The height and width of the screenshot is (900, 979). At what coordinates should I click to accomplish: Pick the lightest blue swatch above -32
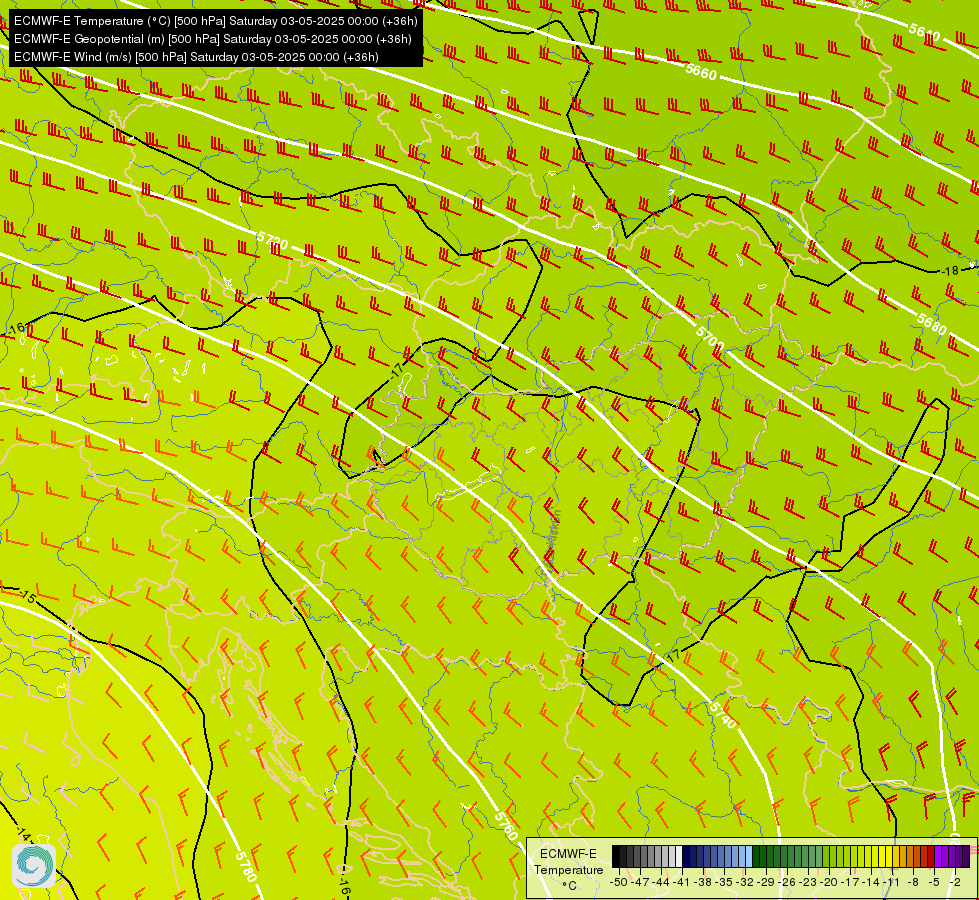pos(749,856)
